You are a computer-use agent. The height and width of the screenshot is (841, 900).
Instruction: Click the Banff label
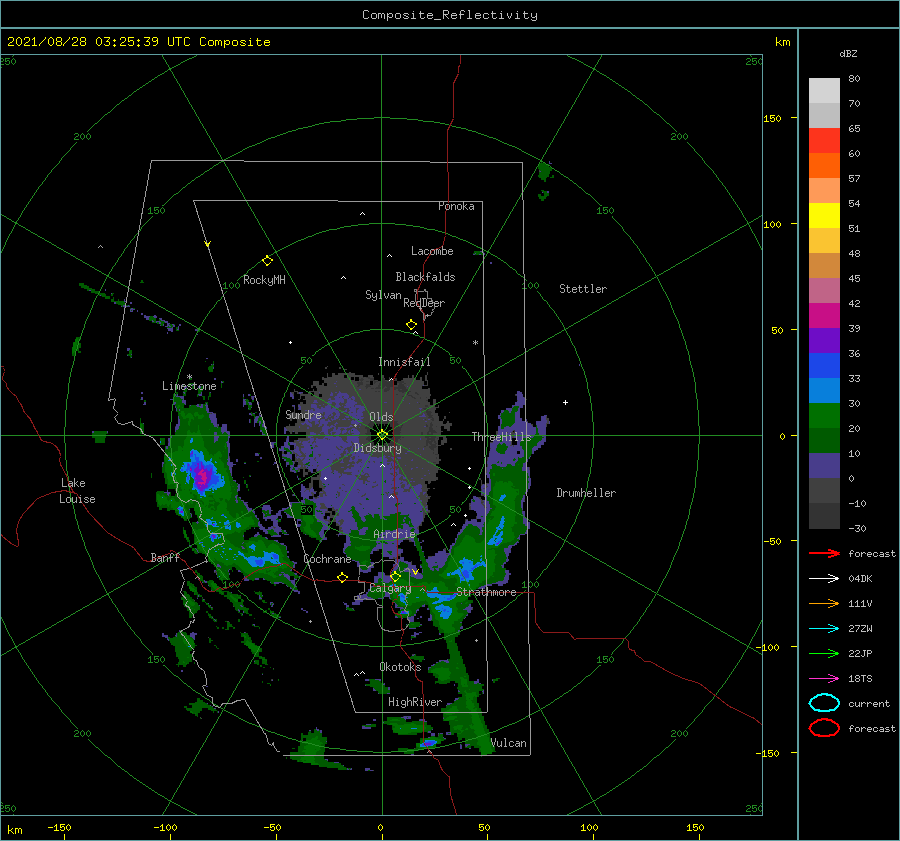click(165, 557)
